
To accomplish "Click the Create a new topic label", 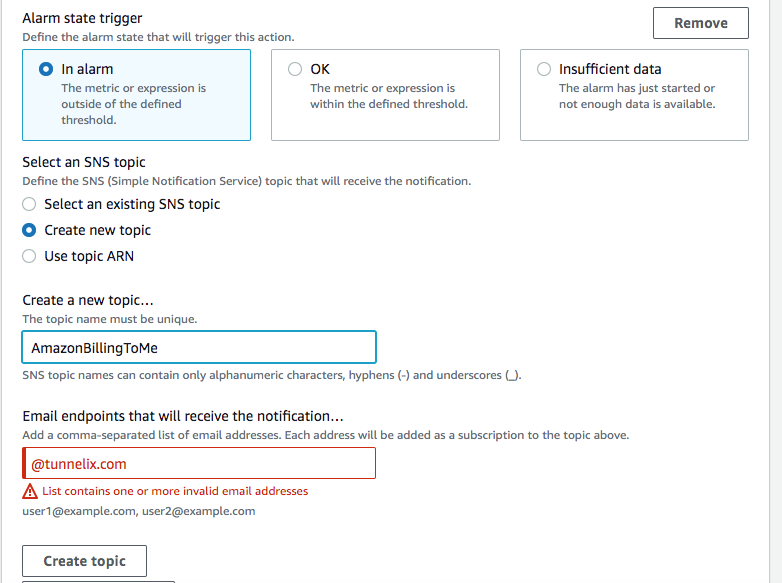I will point(88,300).
